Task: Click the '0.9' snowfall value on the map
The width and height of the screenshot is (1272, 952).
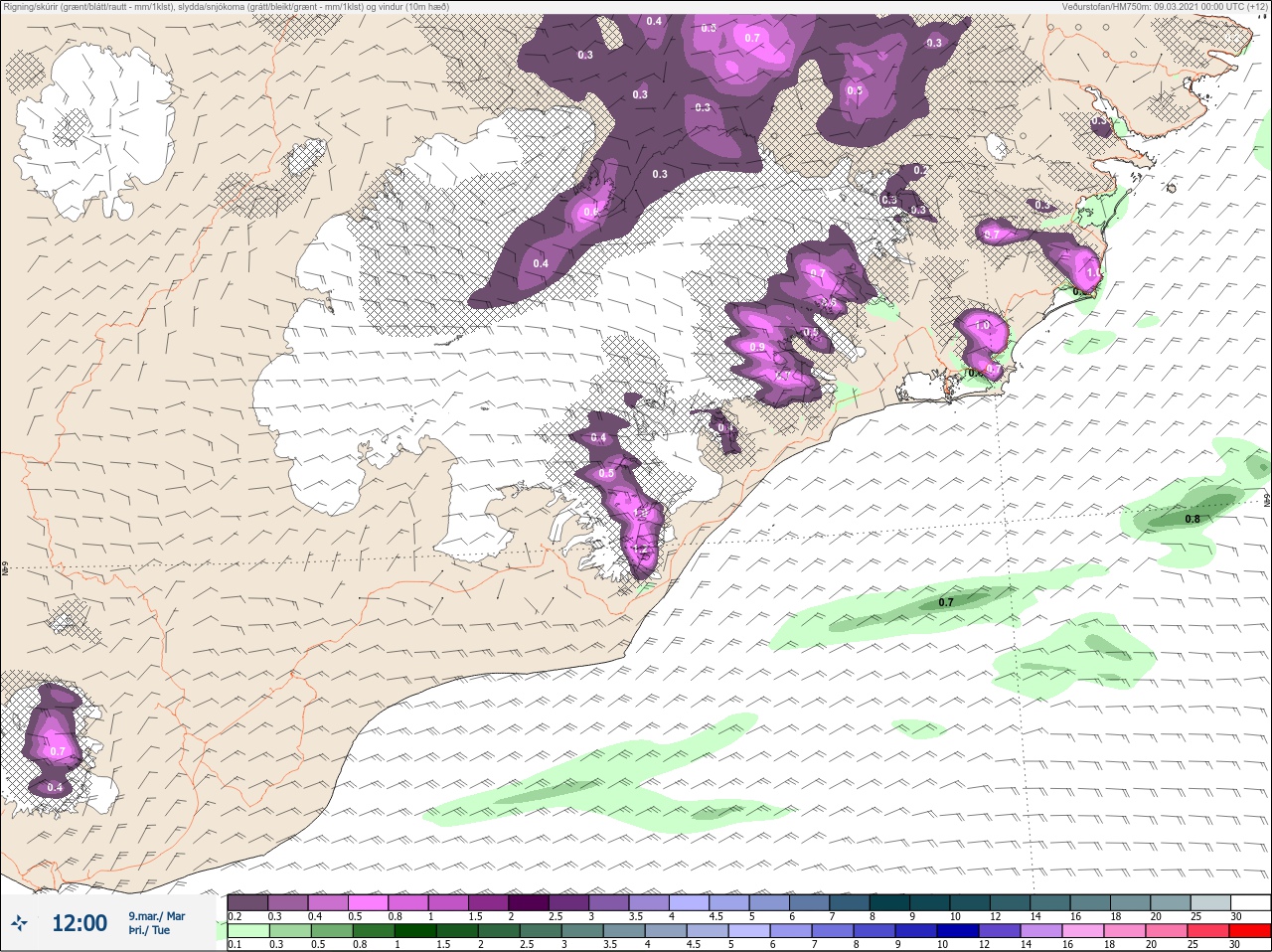Action: [757, 348]
